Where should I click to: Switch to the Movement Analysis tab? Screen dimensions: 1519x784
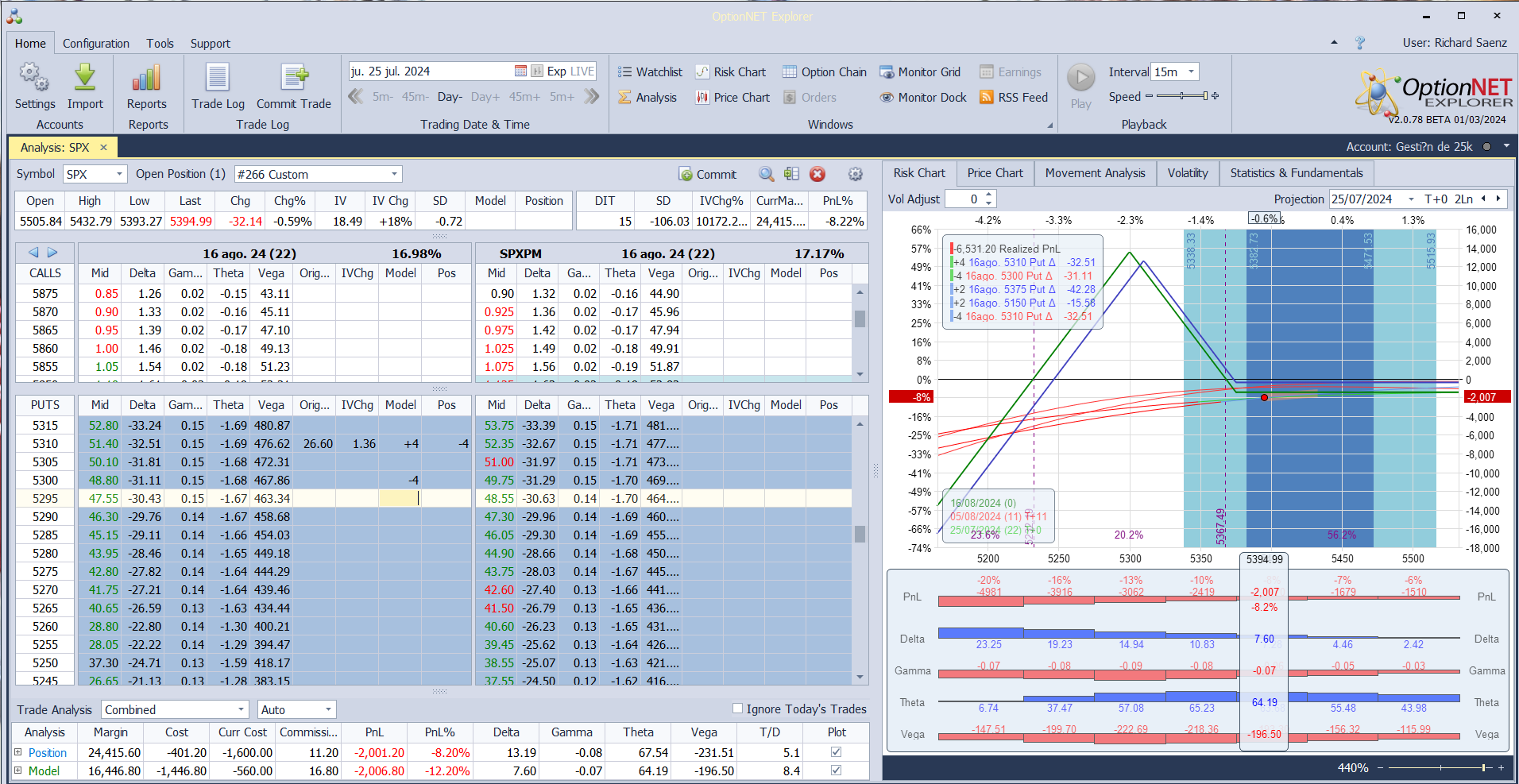tap(1095, 173)
